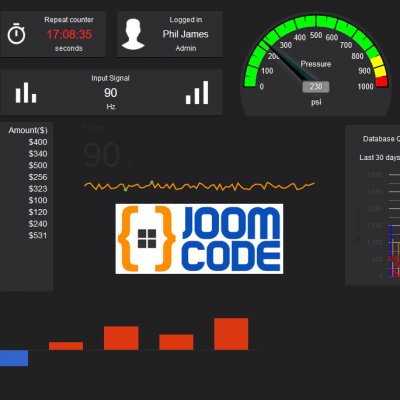
Task: Click the orange sparkline chart
Action: click(x=199, y=186)
